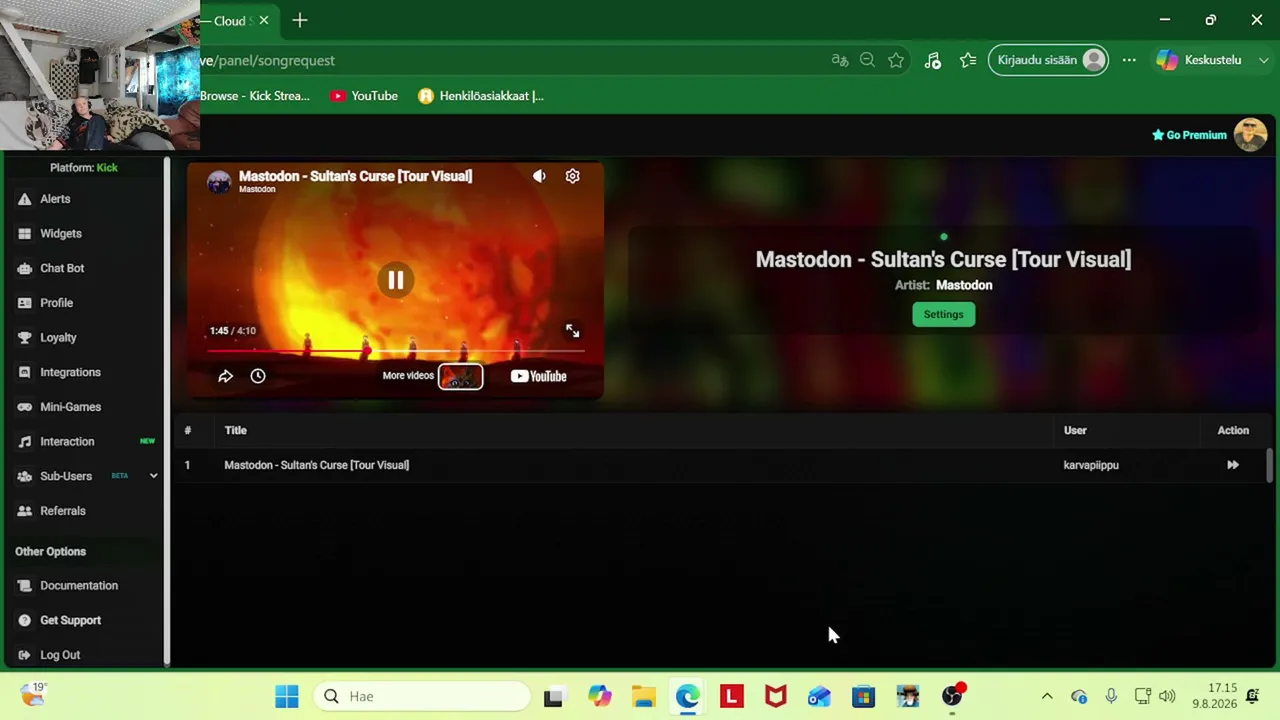The image size is (1280, 720).
Task: Add this page to favorites star
Action: [x=896, y=60]
